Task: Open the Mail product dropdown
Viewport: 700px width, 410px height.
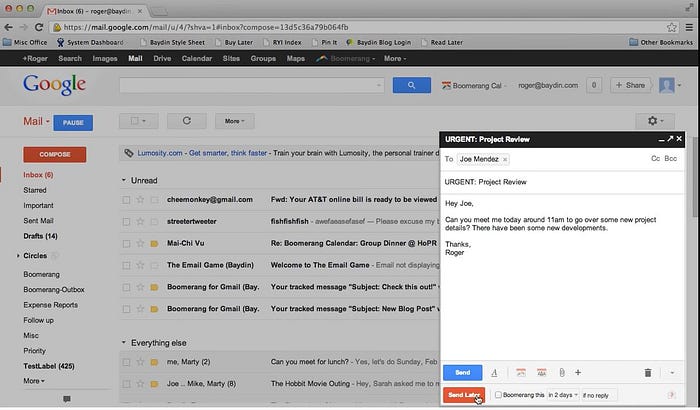Action: coord(36,121)
